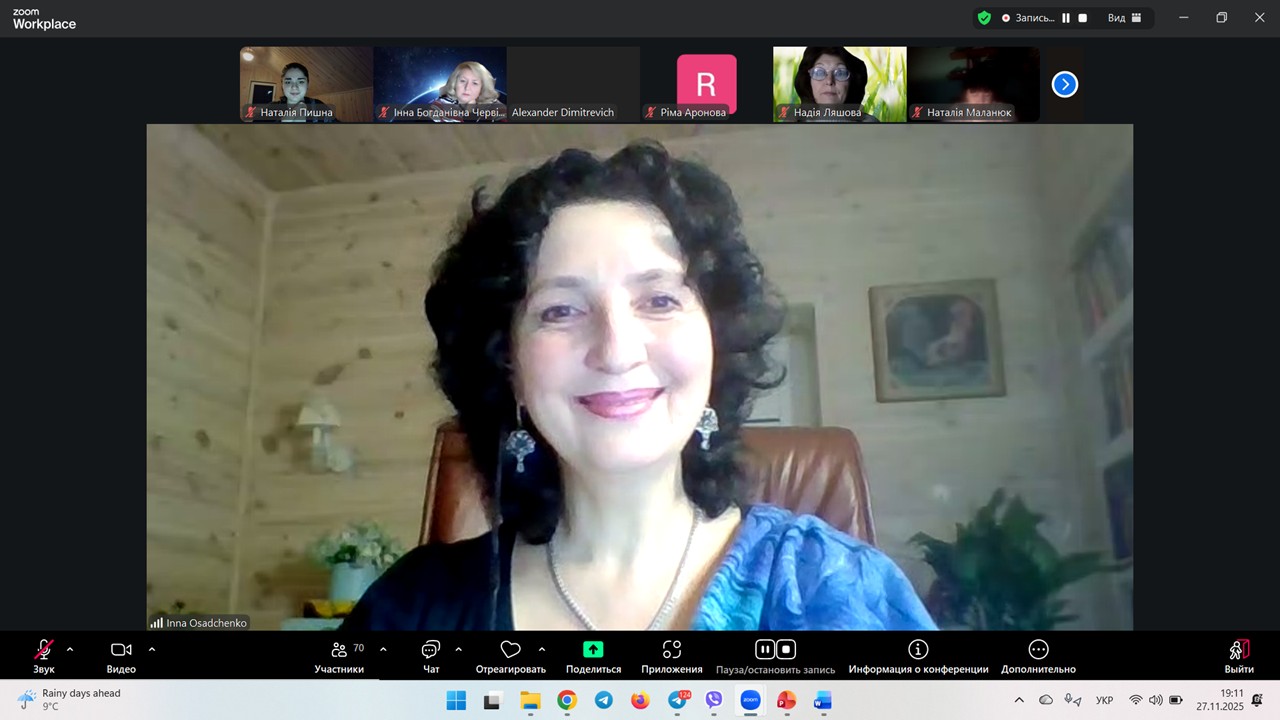
Task: Select Інна Богданівна video thumbnail
Action: coord(440,84)
